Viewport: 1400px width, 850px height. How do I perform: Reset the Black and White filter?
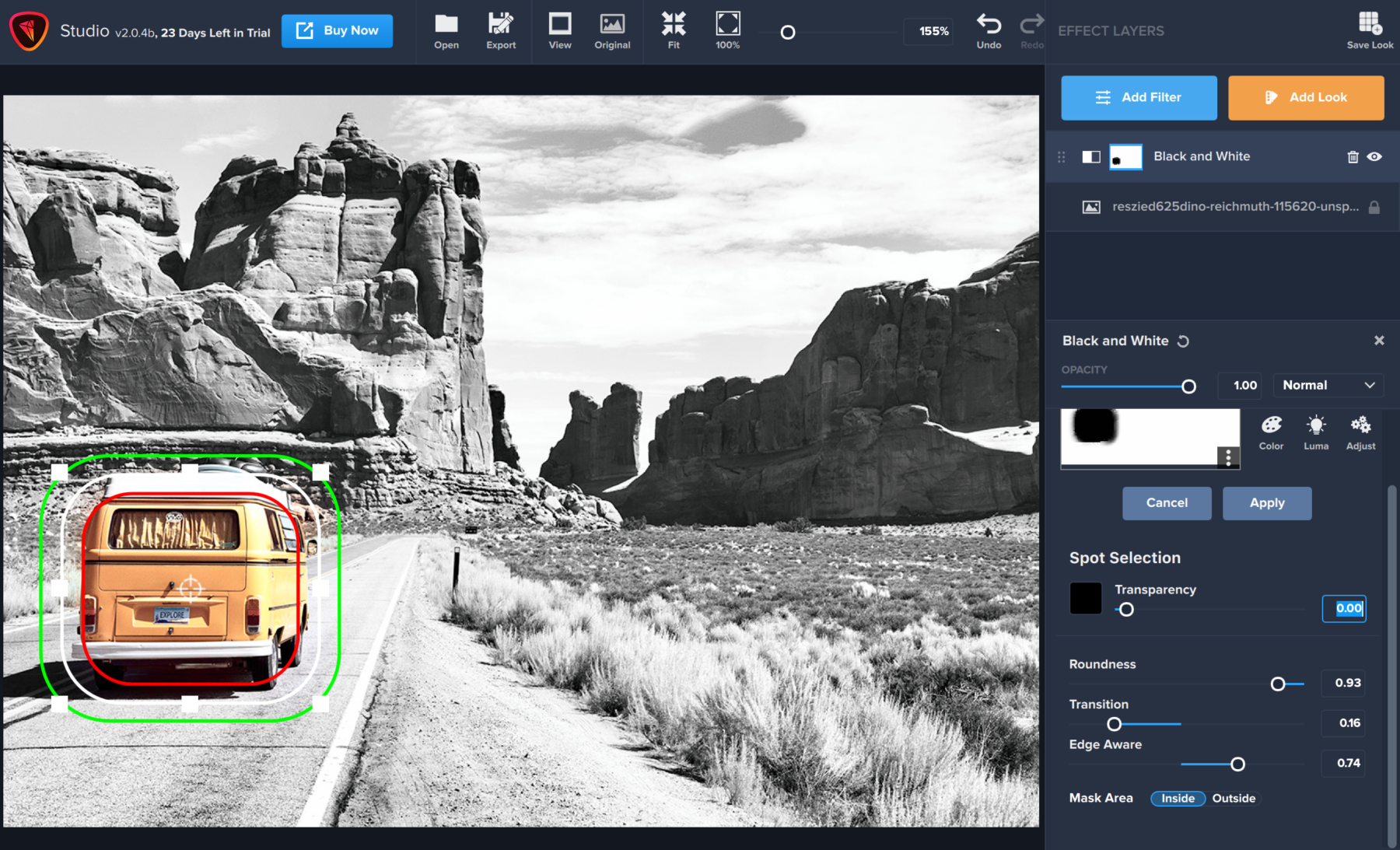(1183, 341)
